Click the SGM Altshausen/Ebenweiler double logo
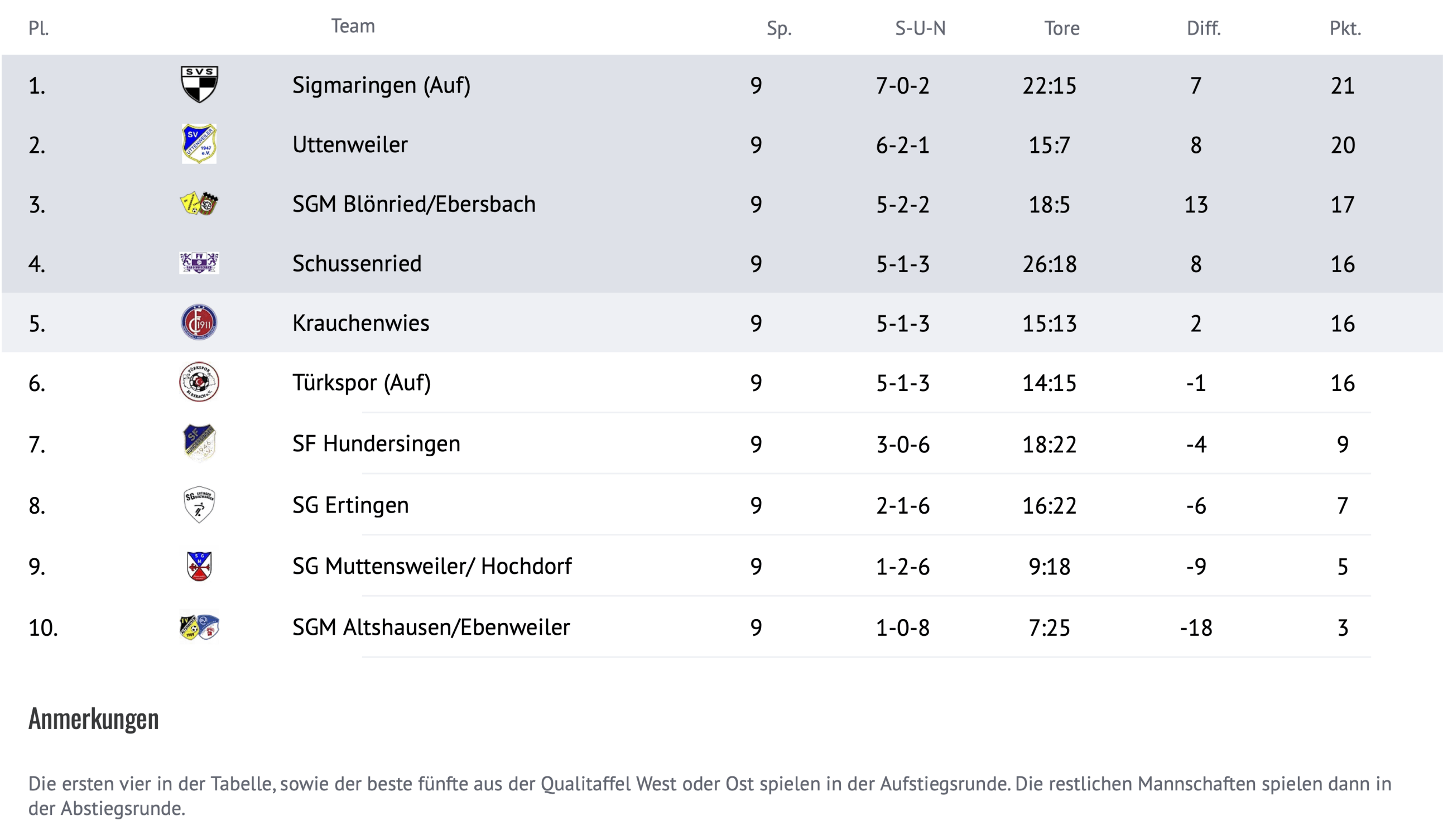1443x840 pixels. pyautogui.click(x=199, y=627)
